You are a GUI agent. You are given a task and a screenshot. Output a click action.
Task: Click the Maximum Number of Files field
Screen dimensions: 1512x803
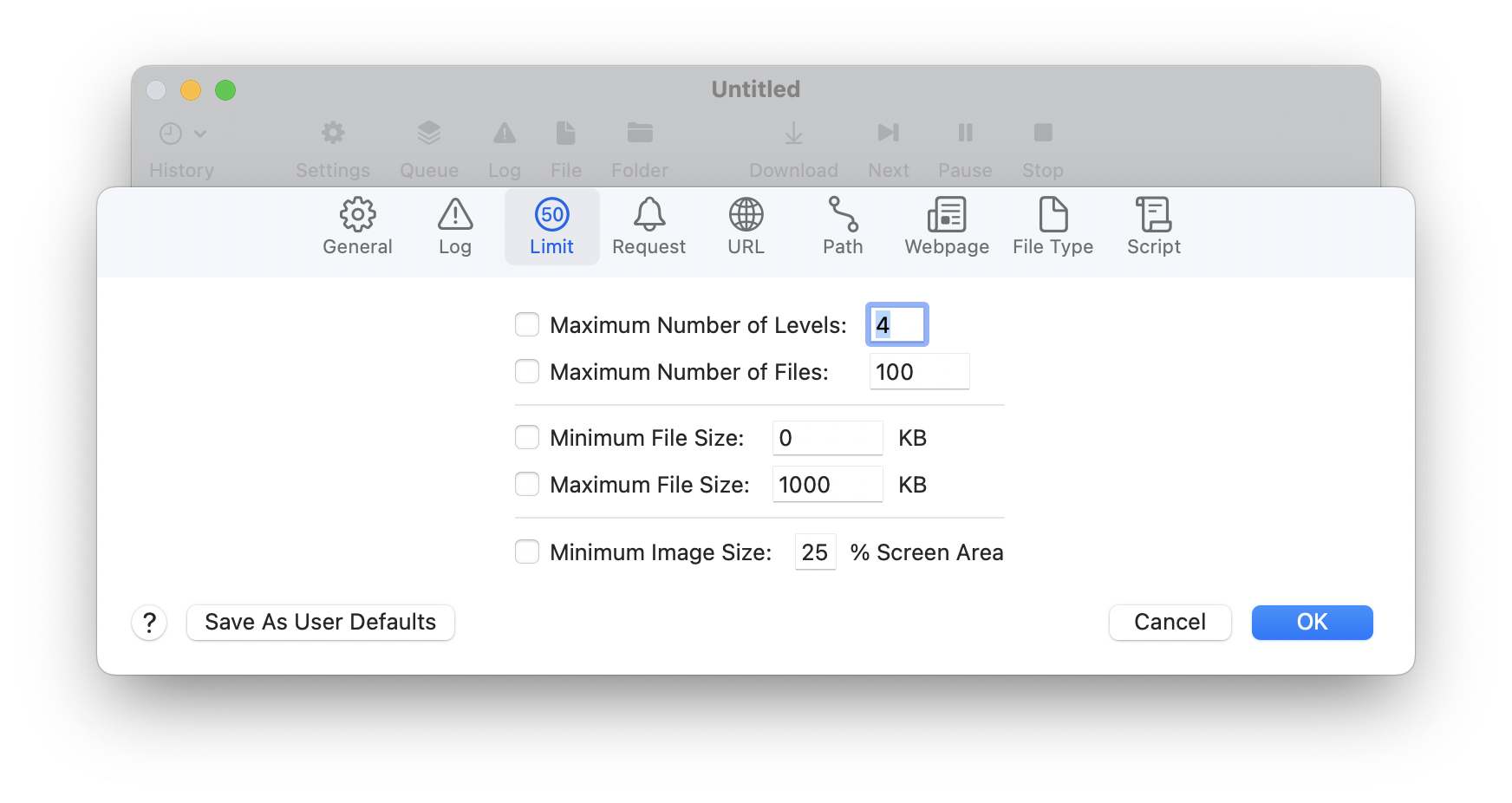(919, 372)
